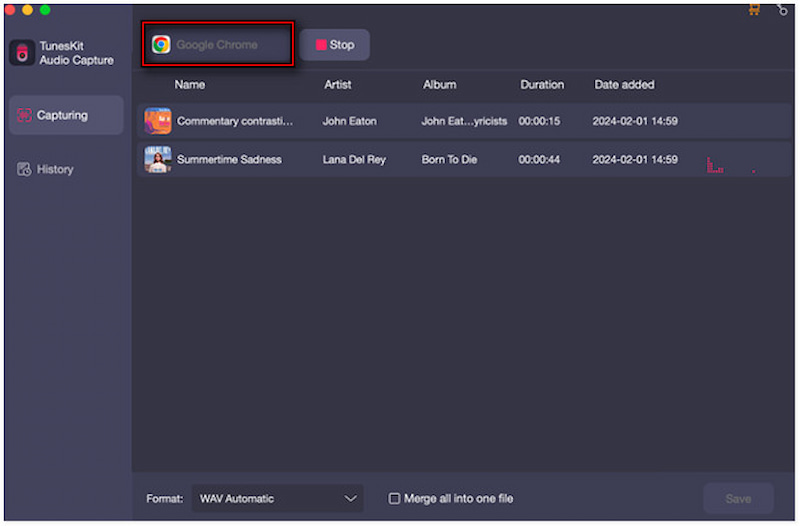
Task: Expand the format dropdown chevron arrow
Action: click(351, 498)
